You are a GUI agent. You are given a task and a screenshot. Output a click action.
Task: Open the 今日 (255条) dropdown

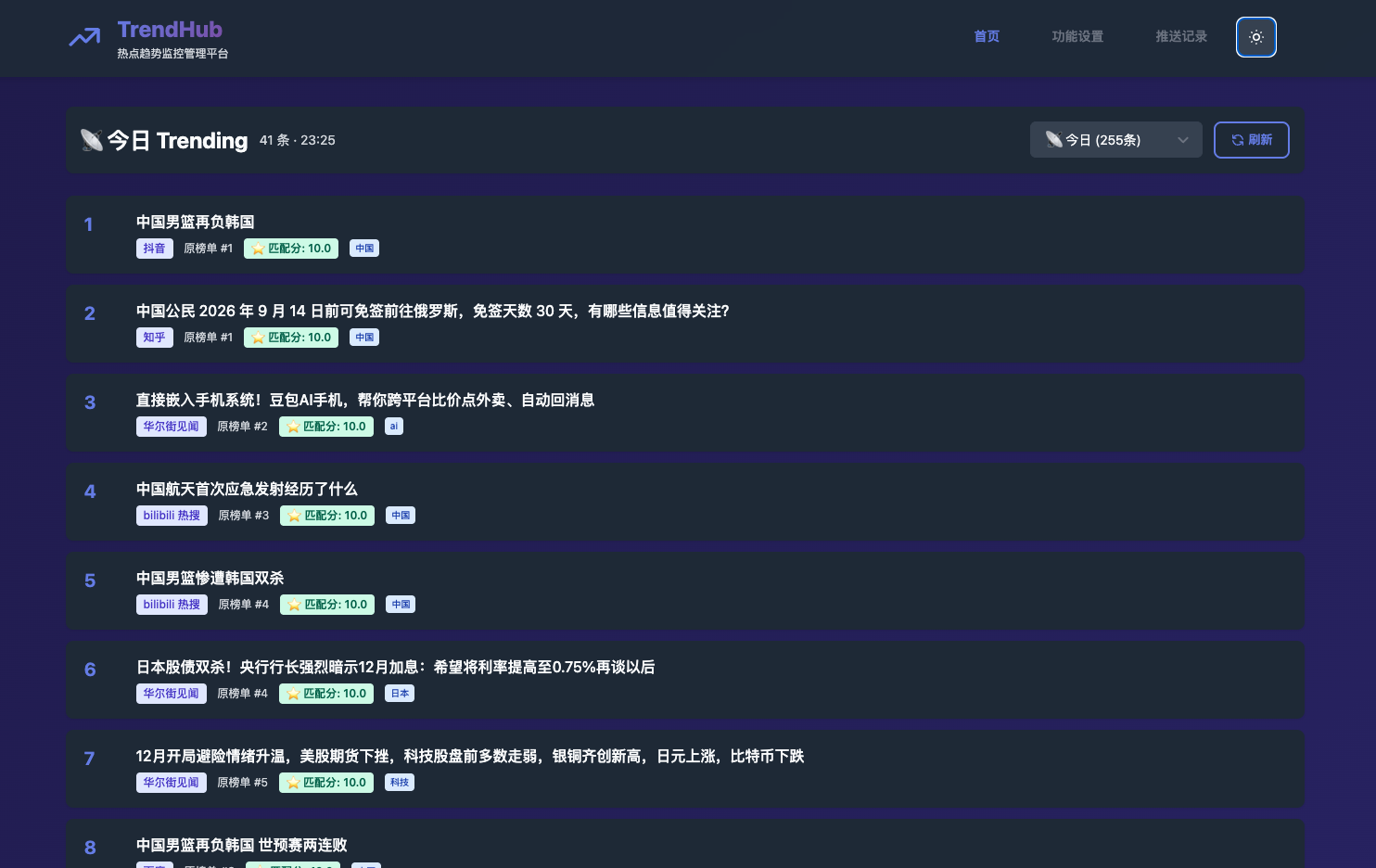click(1115, 139)
